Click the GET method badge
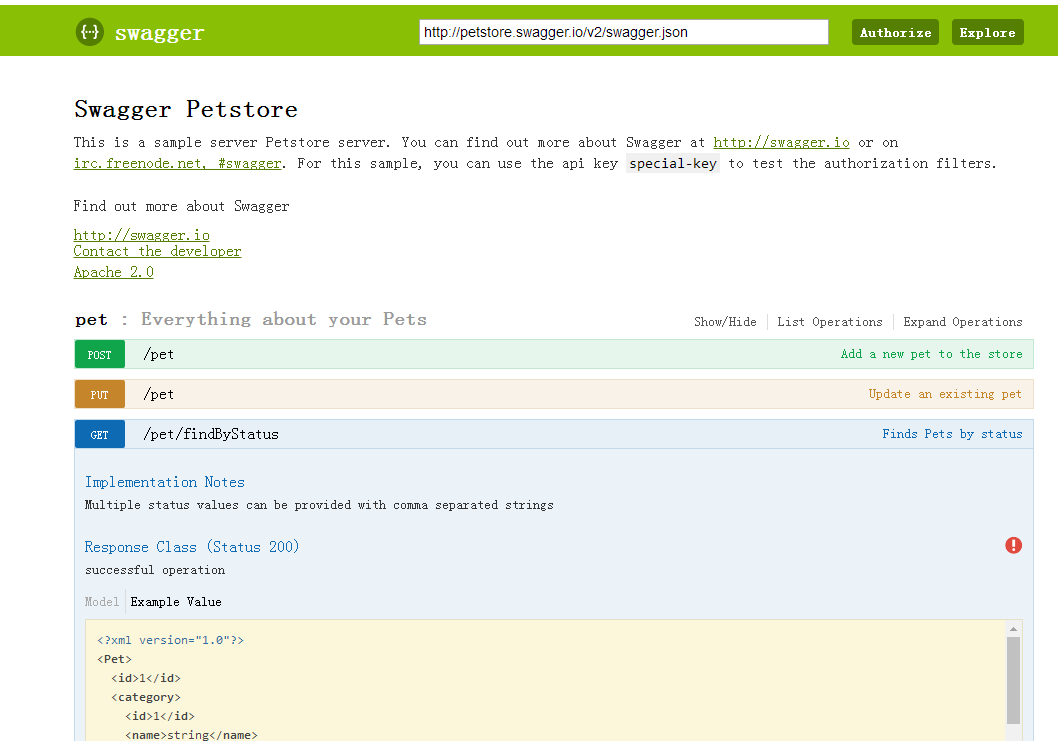 click(x=100, y=434)
